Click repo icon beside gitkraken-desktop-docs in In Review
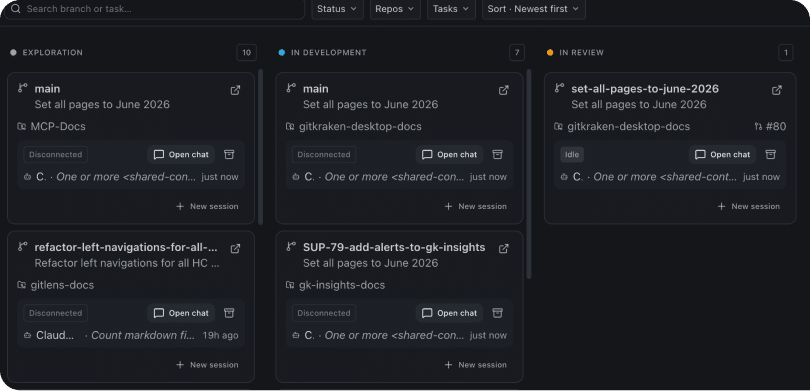Image resolution: width=810 pixels, height=391 pixels. [558, 127]
